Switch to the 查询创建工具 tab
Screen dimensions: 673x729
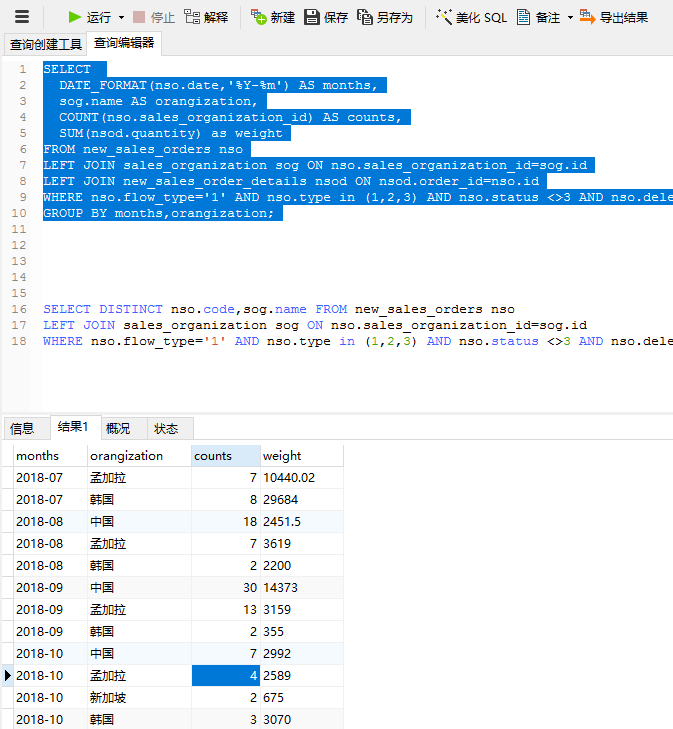45,44
